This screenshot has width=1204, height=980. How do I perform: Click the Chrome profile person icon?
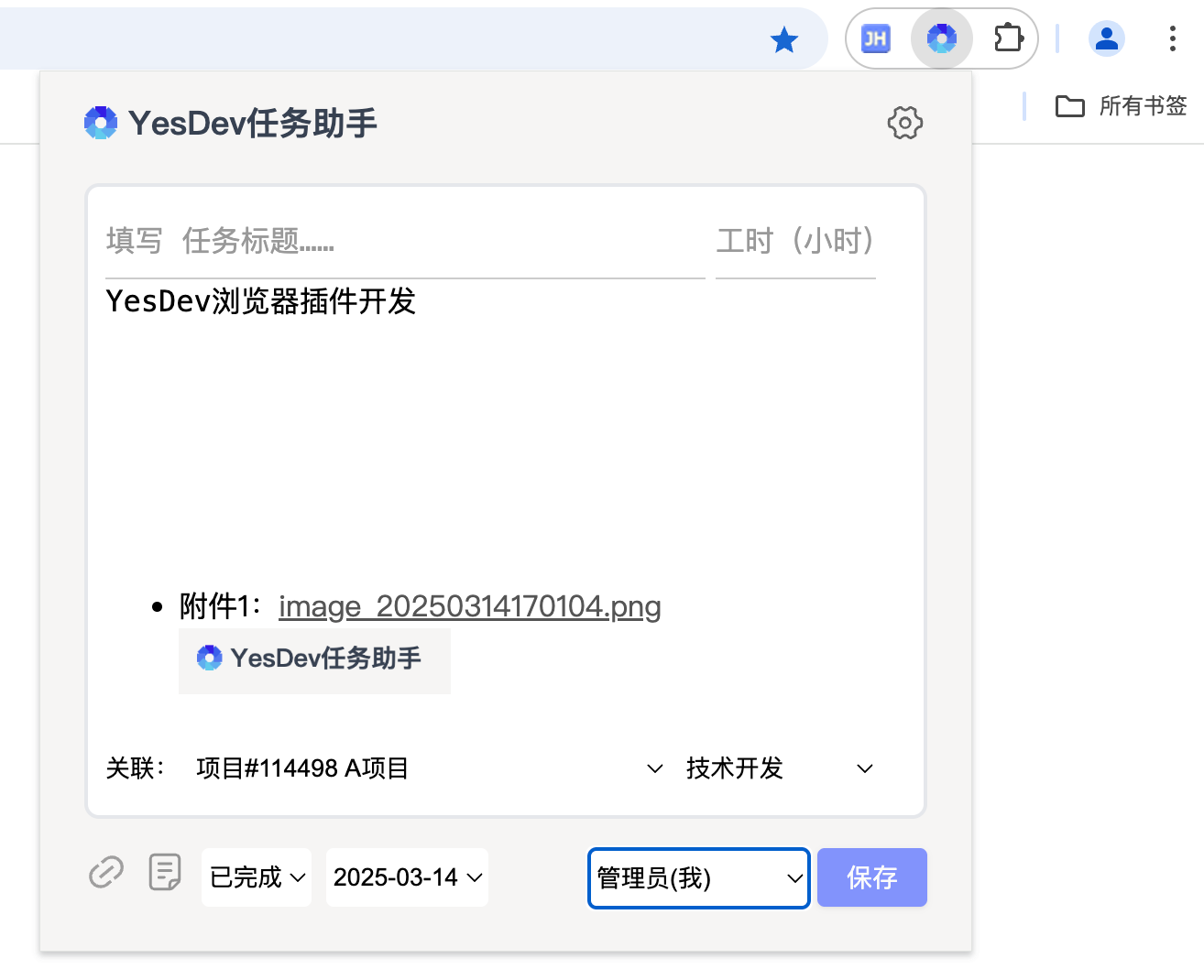pyautogui.click(x=1107, y=38)
